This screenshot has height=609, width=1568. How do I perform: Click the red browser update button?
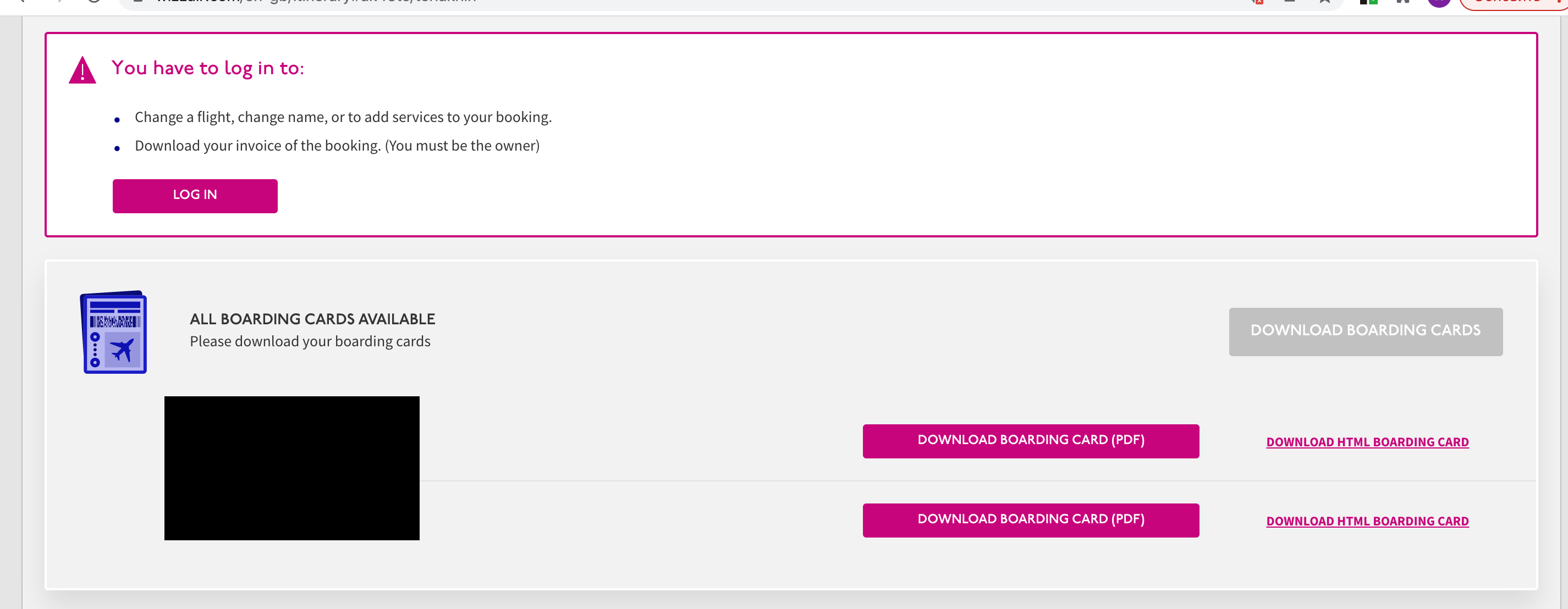1510,2
